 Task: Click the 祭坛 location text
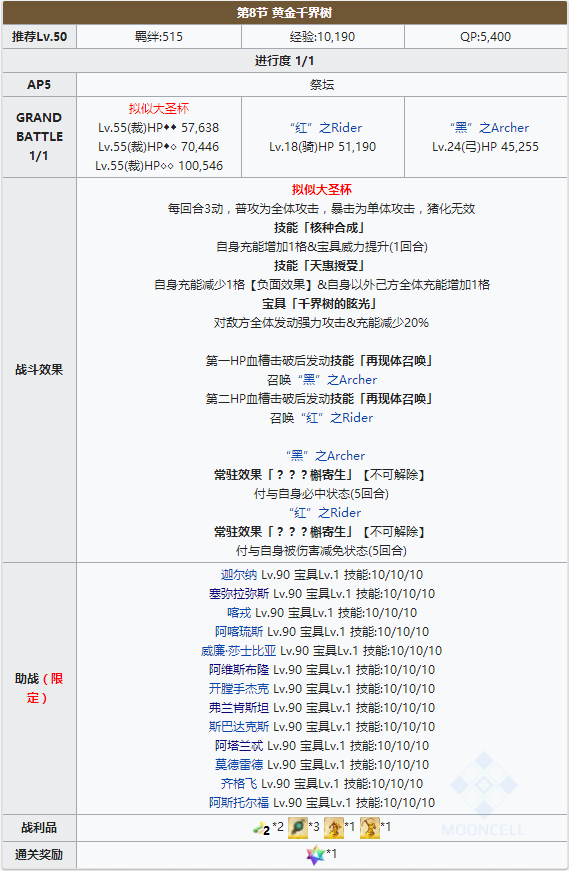pyautogui.click(x=322, y=85)
